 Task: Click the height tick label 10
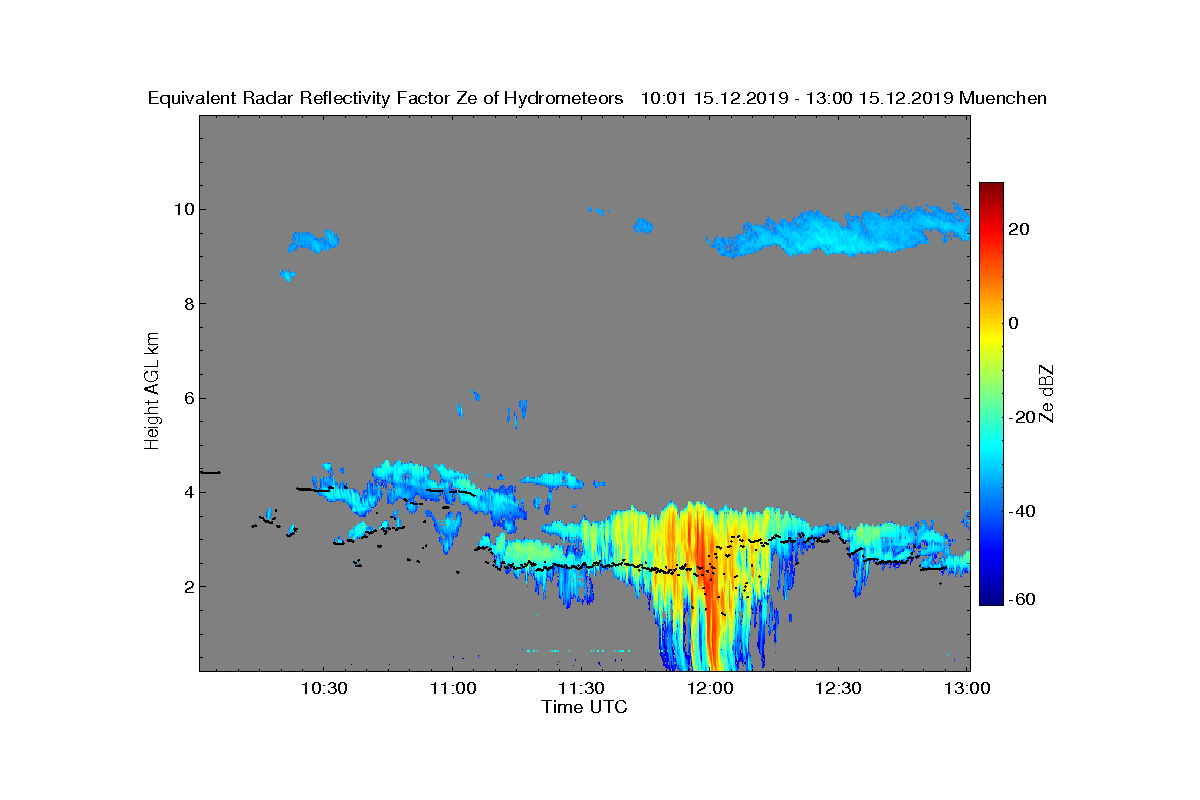[x=182, y=209]
